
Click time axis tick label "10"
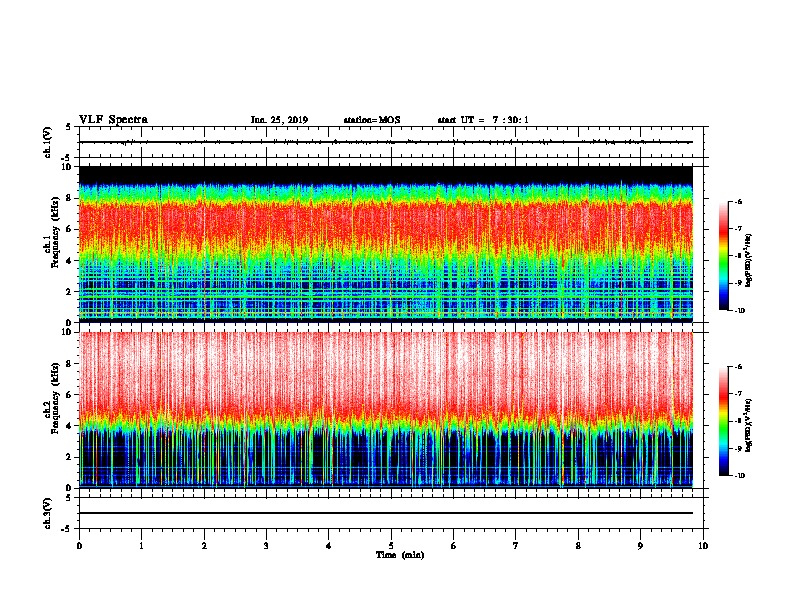pyautogui.click(x=703, y=546)
